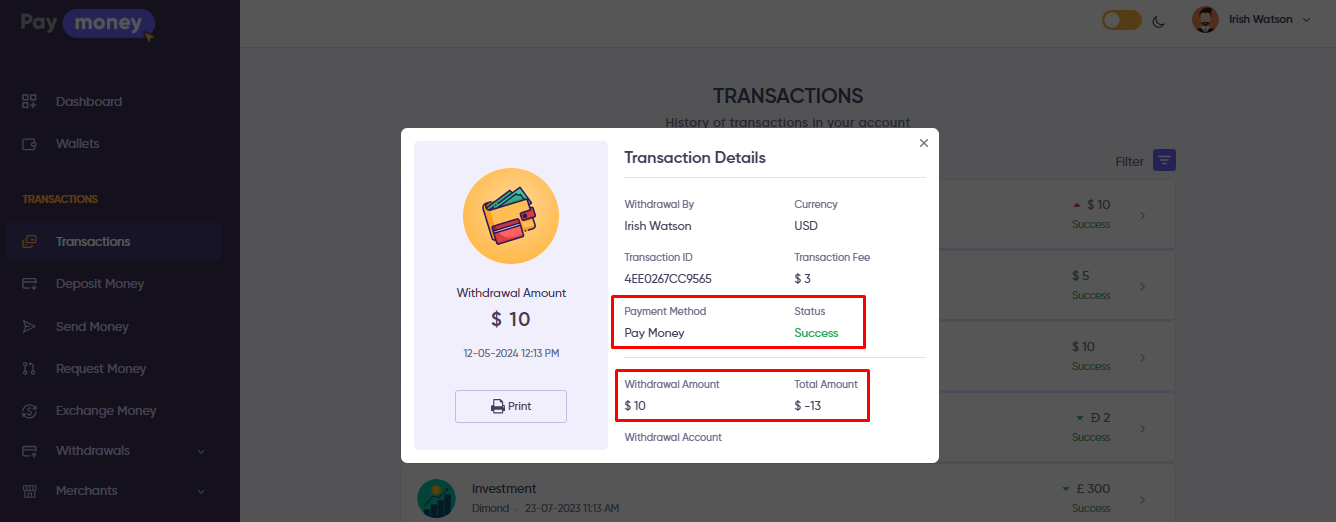
Task: Click the Send Money paper-plane icon
Action: pos(29,327)
